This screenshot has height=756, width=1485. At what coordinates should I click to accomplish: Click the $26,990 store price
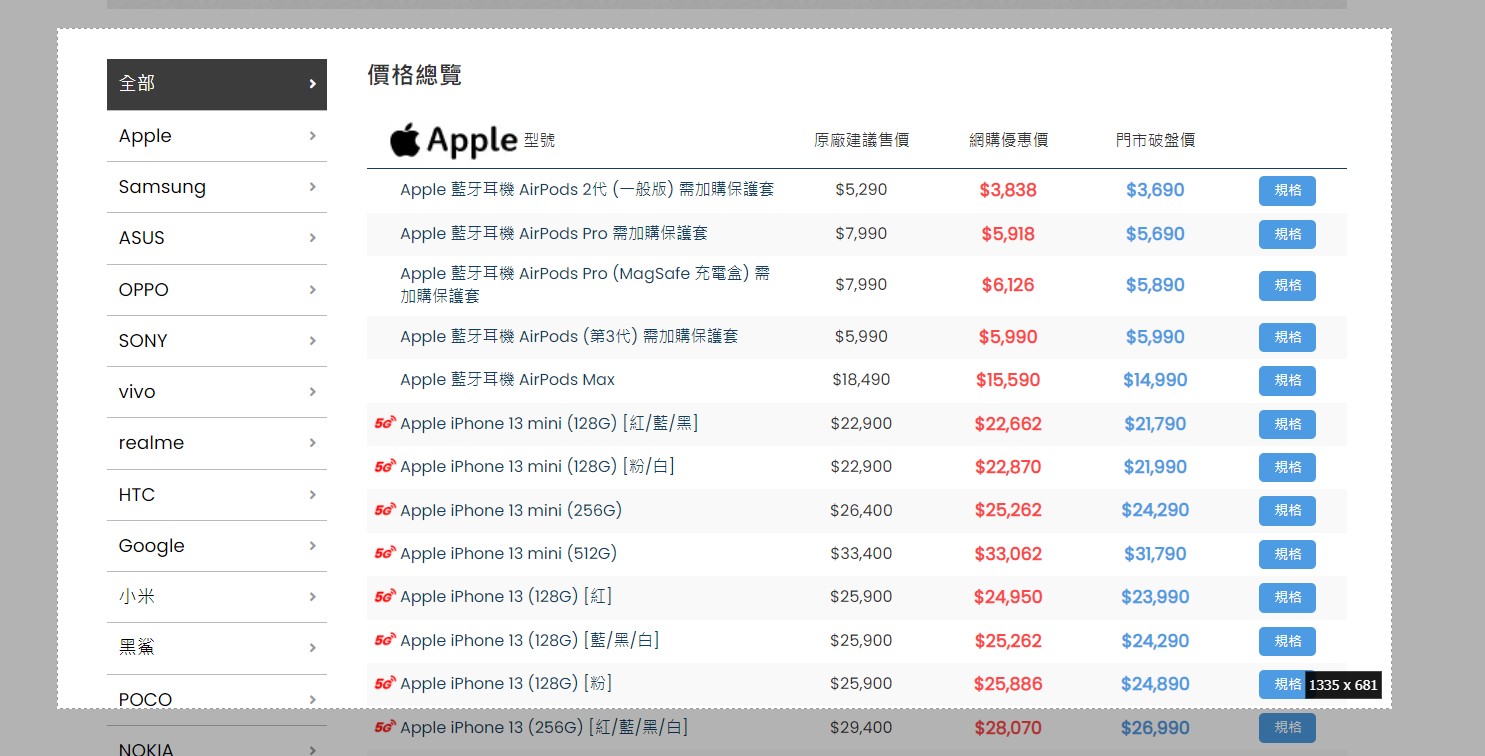(1155, 728)
